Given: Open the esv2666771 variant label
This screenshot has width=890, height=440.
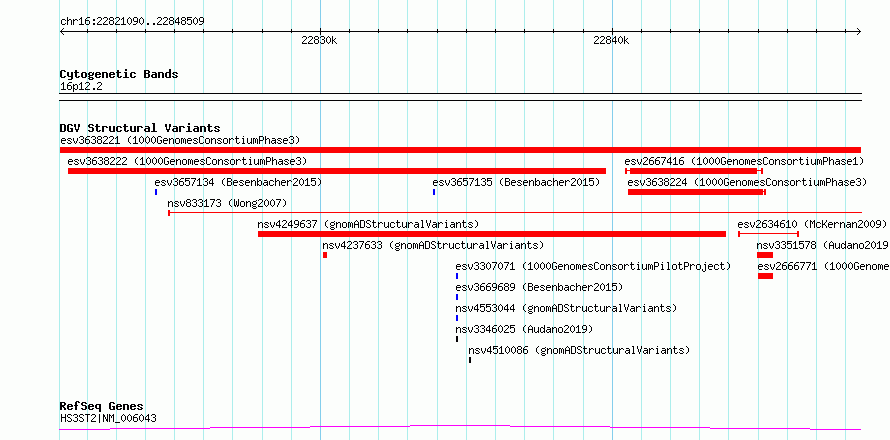Looking at the screenshot, I should (x=824, y=266).
